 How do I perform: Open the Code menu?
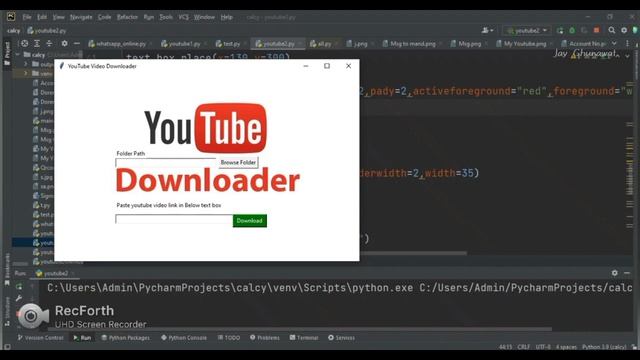(104, 17)
